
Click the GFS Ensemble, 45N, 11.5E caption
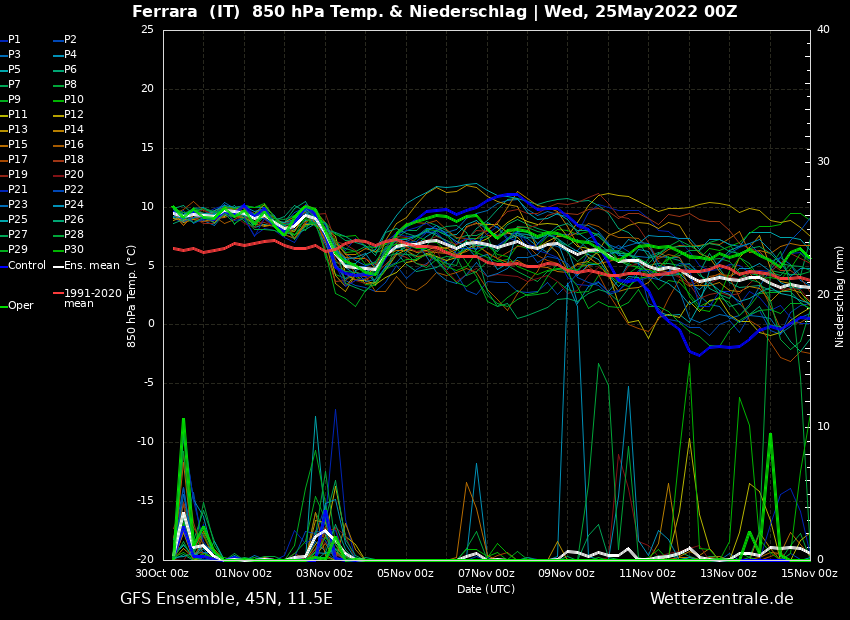pyautogui.click(x=226, y=599)
